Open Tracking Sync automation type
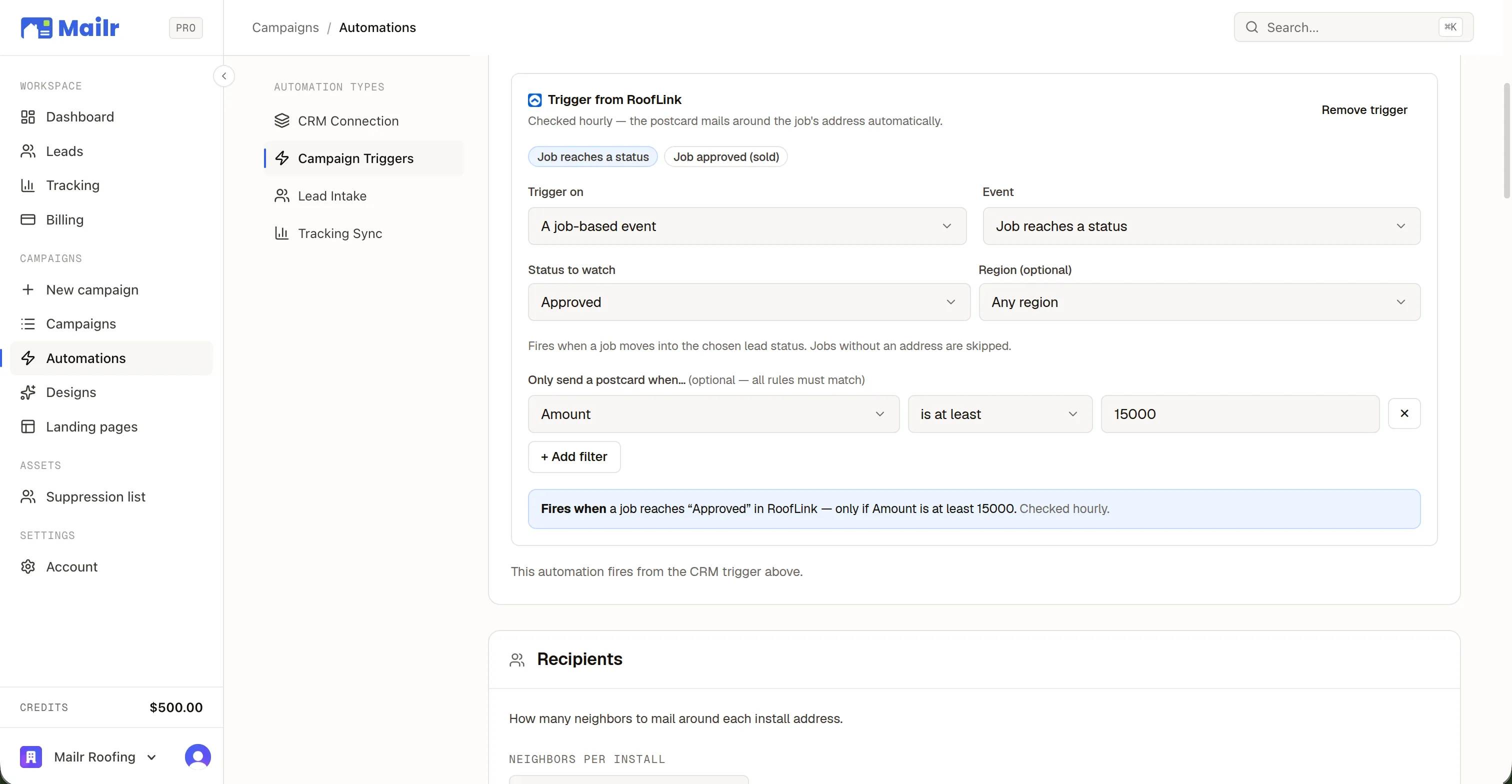 tap(364, 233)
